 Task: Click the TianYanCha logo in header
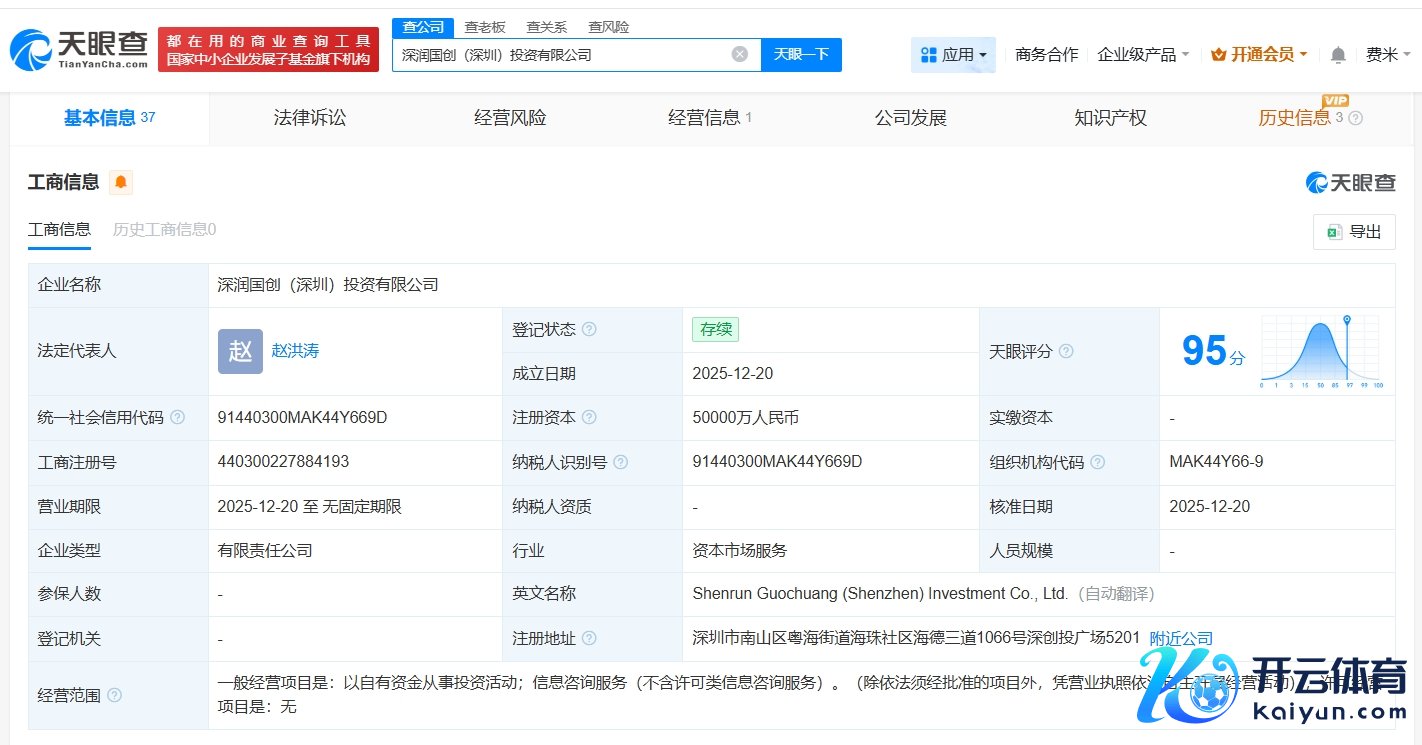coord(80,49)
